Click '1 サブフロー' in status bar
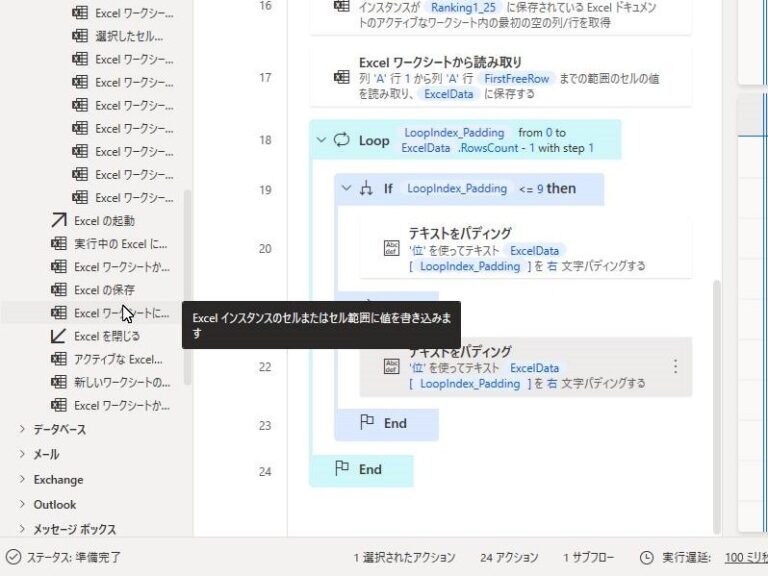The image size is (768, 576). 588,557
